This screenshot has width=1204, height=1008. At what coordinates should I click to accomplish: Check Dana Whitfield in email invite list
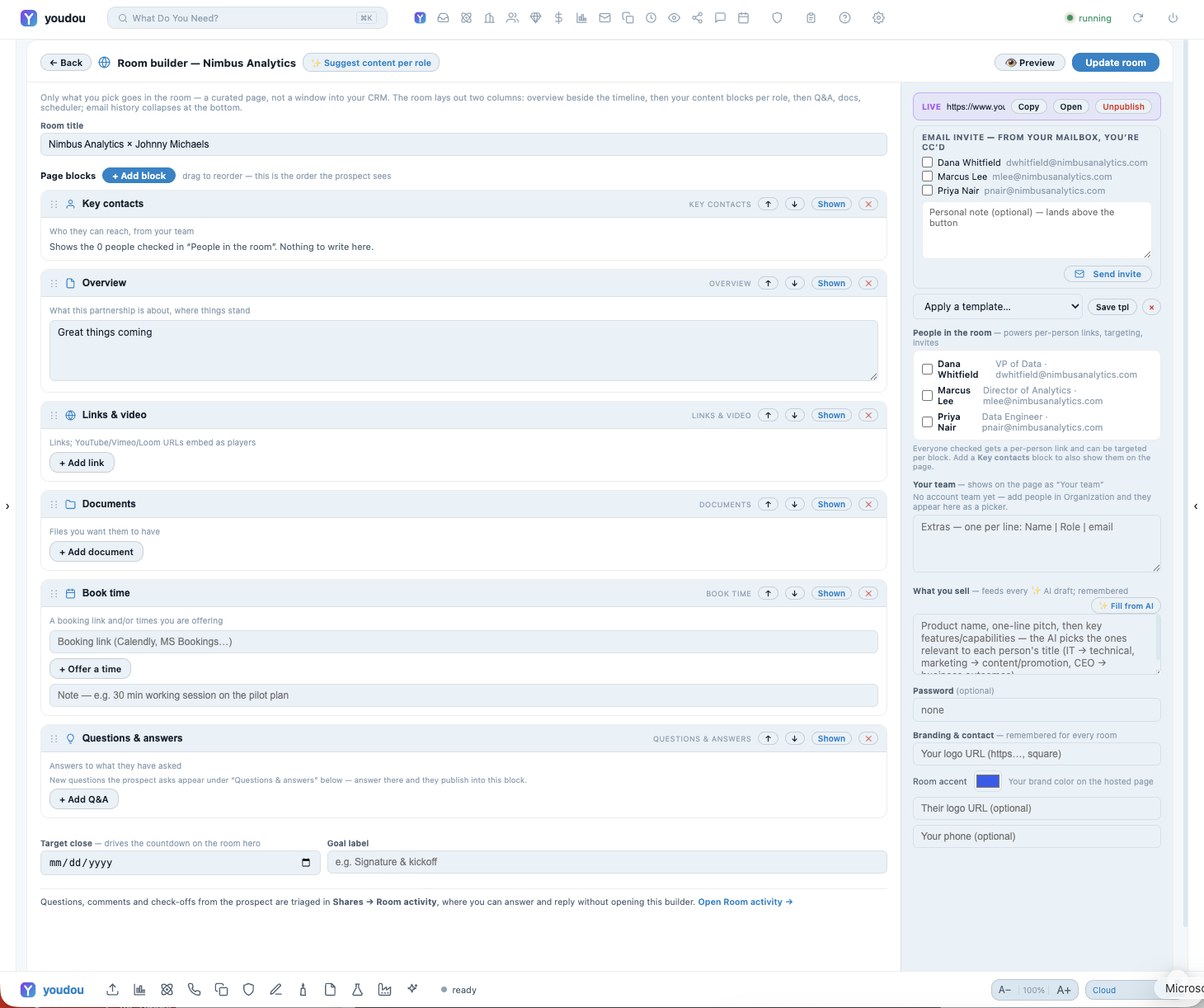point(927,163)
